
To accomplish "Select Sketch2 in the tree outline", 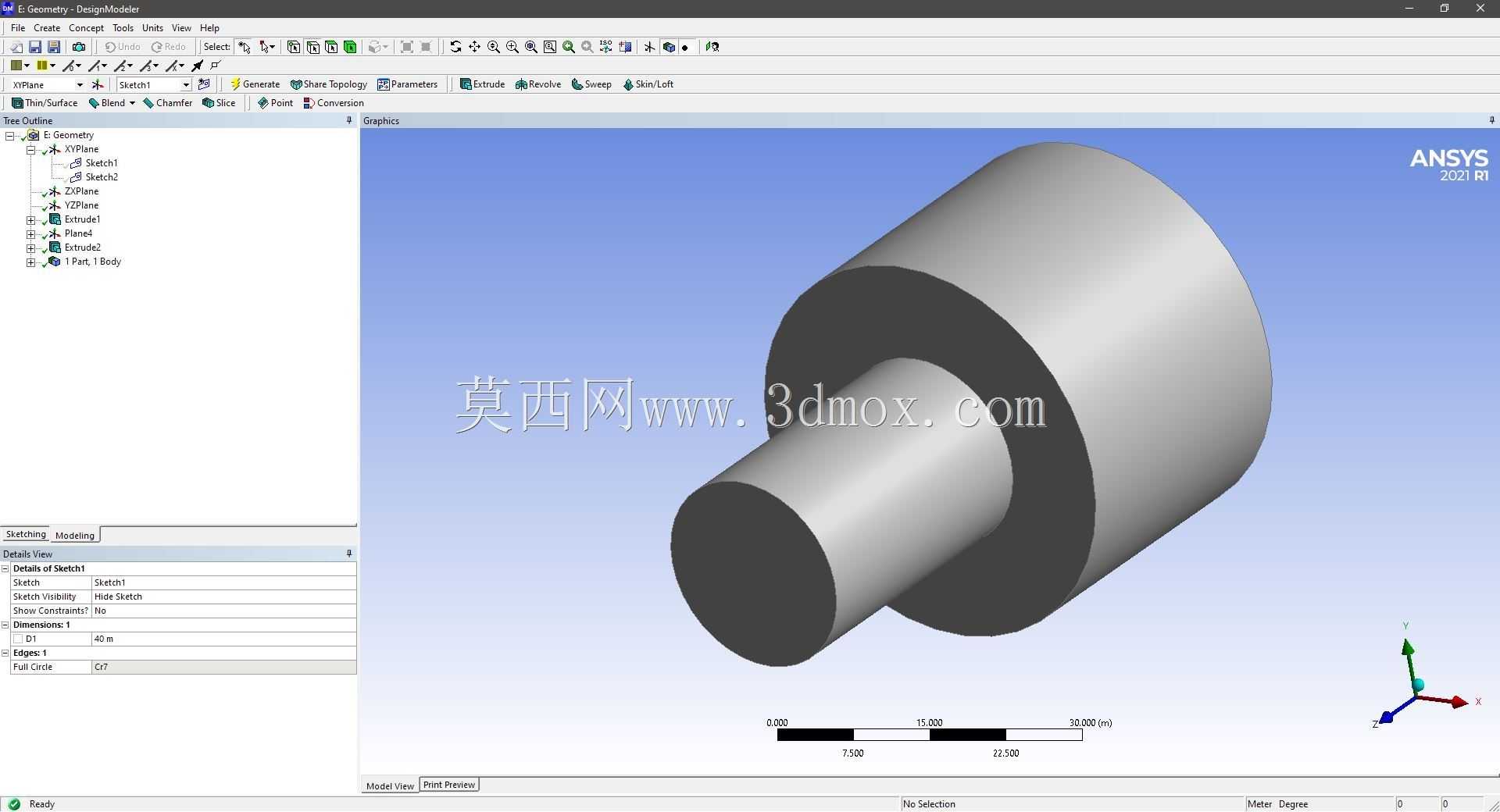I will tap(102, 177).
